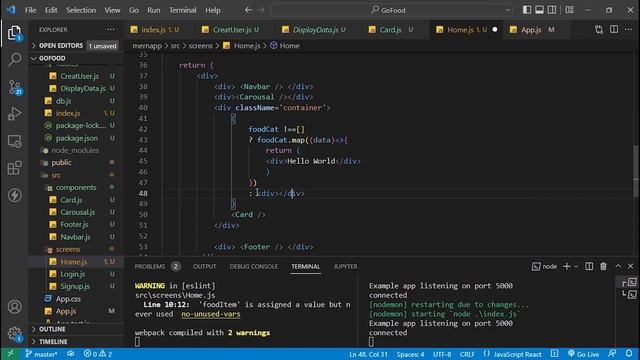
Task: Open the Search view in activity bar
Action: pos(14,60)
